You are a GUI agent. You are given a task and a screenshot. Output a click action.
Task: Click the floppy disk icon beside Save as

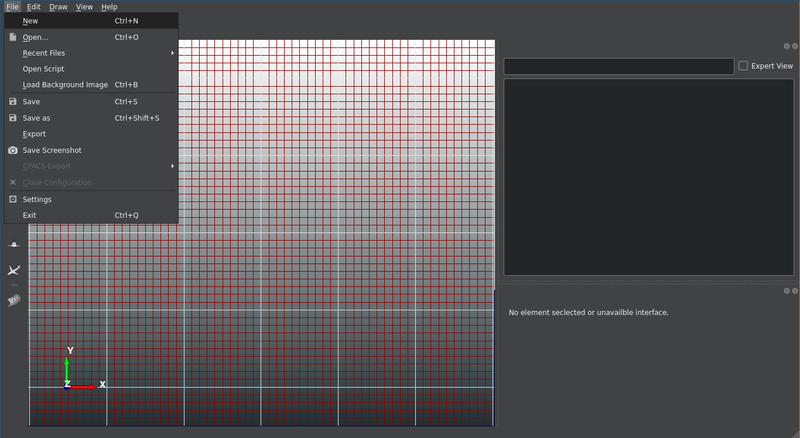coord(13,118)
